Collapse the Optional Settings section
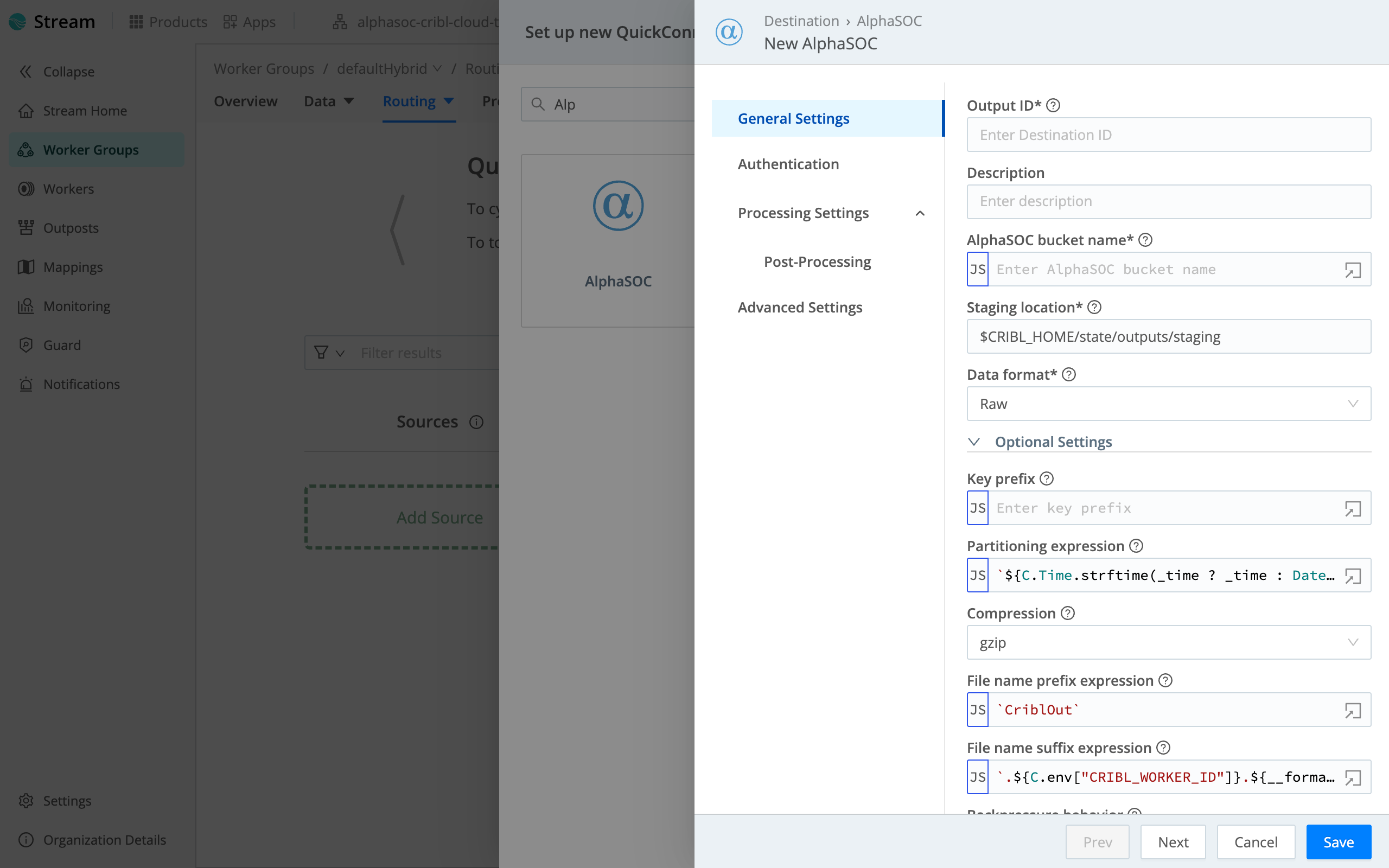 974,442
